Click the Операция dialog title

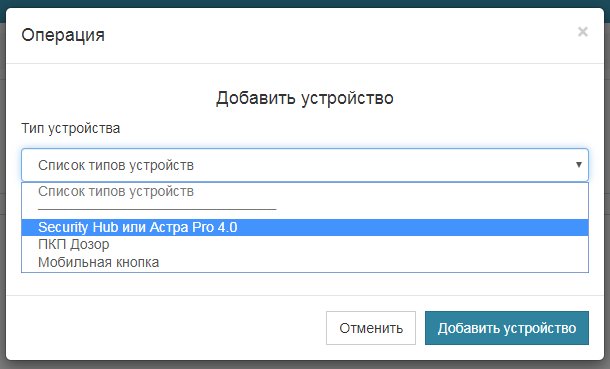(63, 35)
